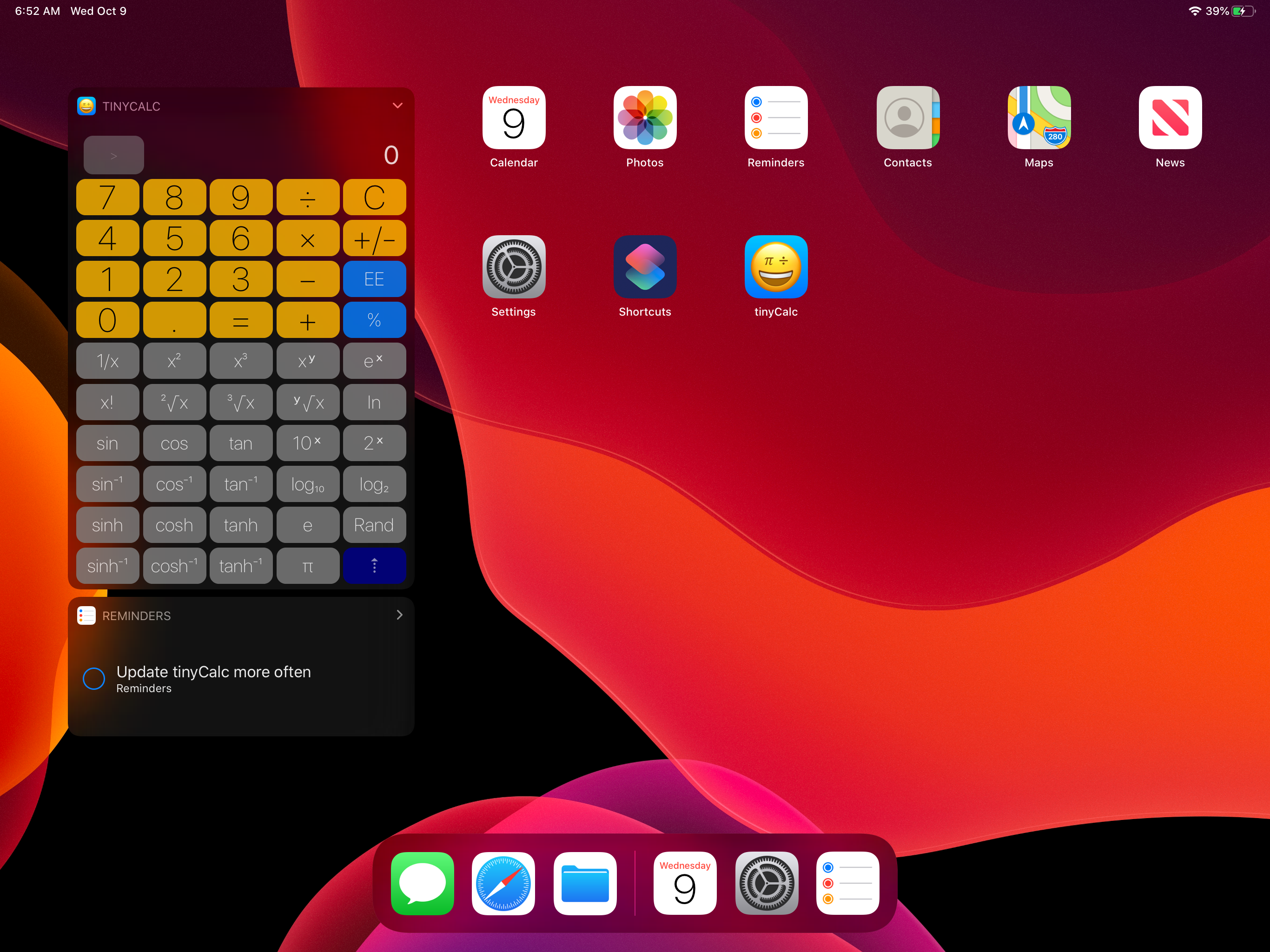This screenshot has height=952, width=1270.
Task: Tap the Reminders widget header icon
Action: pyautogui.click(x=86, y=615)
